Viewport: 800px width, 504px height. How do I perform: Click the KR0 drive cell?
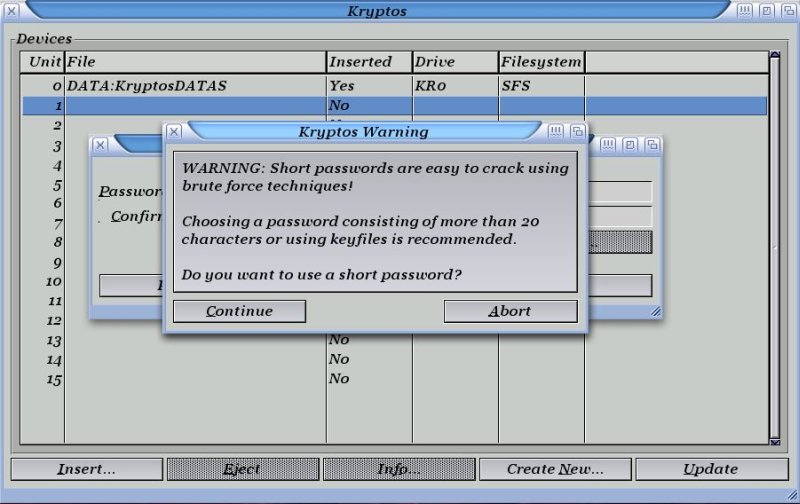click(431, 86)
